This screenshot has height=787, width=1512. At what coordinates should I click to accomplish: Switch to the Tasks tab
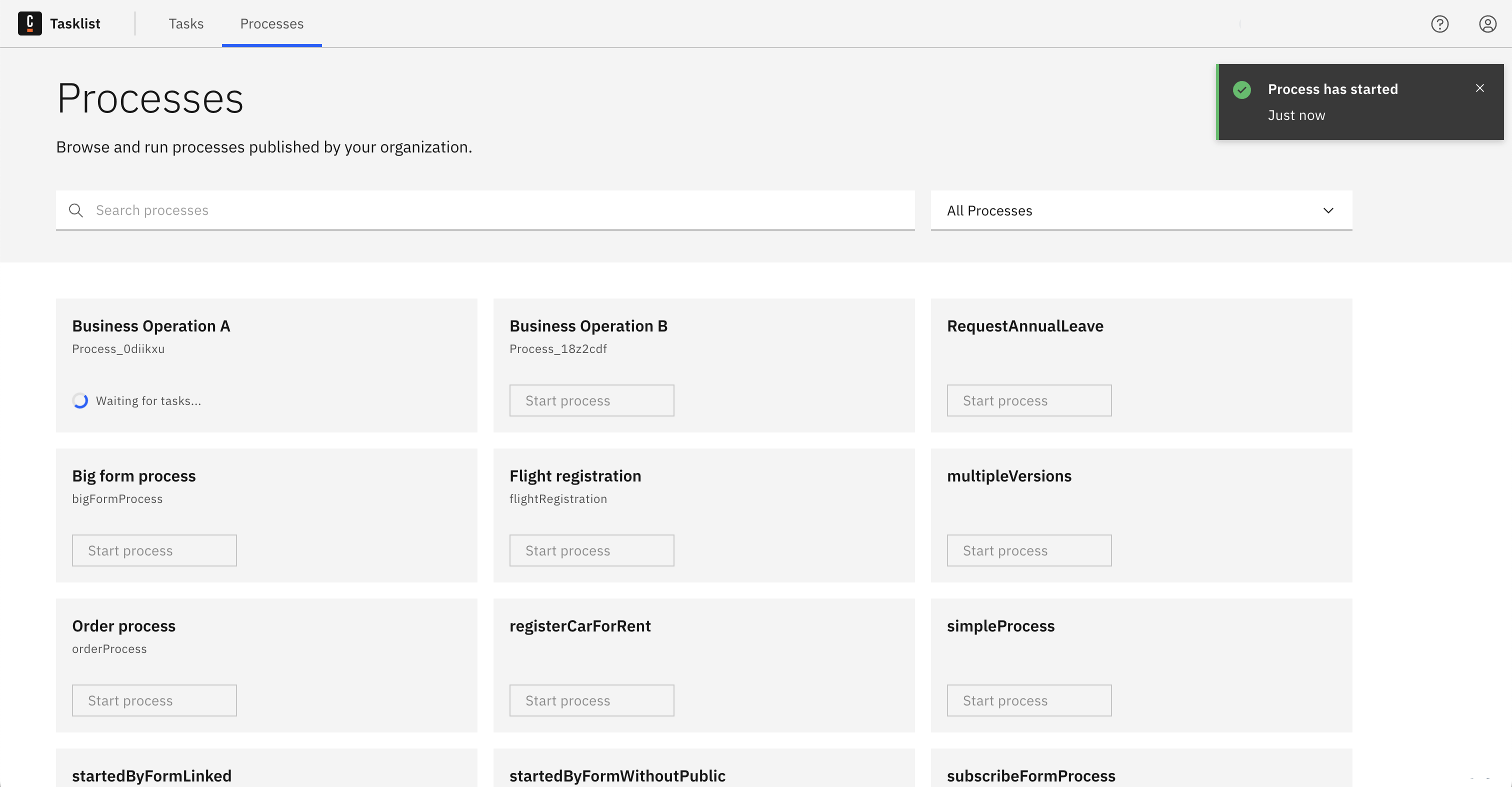[186, 23]
